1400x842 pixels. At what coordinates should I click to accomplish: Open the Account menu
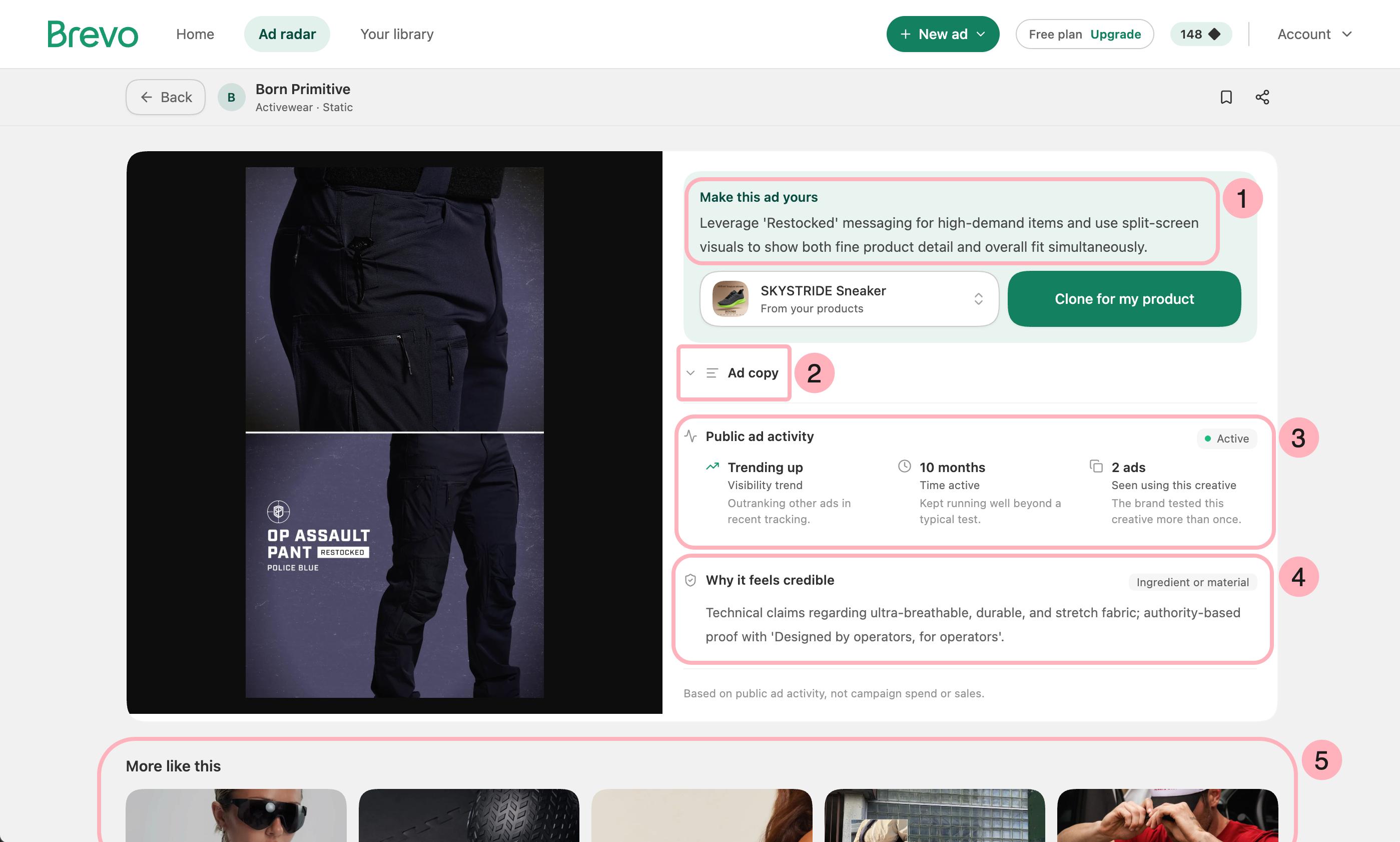tap(1314, 34)
